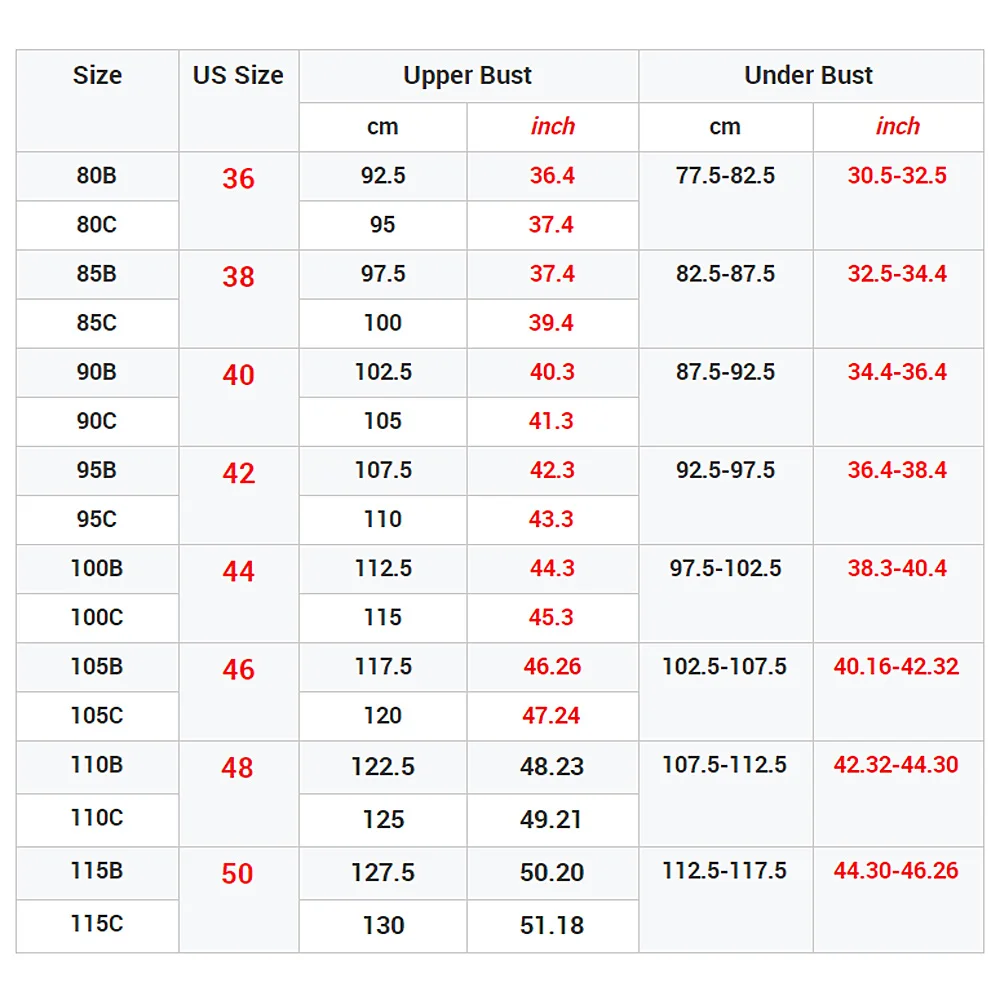1000x1000 pixels.
Task: Click the Size column header
Action: point(97,76)
